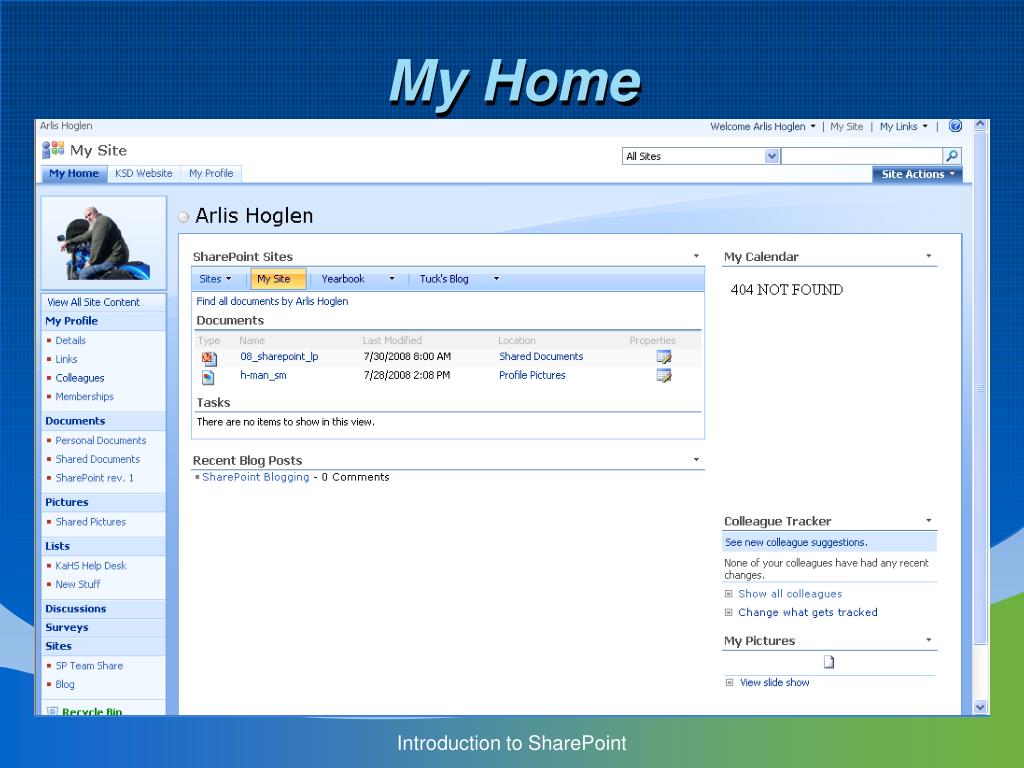Image resolution: width=1024 pixels, height=768 pixels.
Task: Select the My Site tab in SharePoint Sites
Action: point(278,279)
